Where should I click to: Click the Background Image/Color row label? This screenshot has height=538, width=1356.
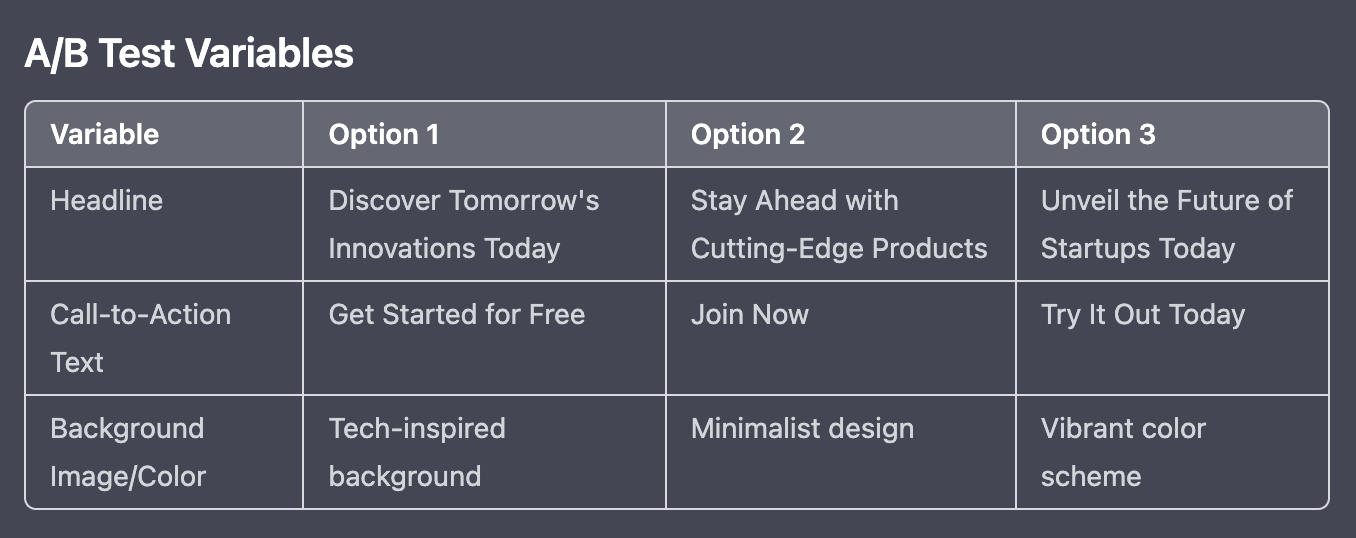[x=164, y=452]
